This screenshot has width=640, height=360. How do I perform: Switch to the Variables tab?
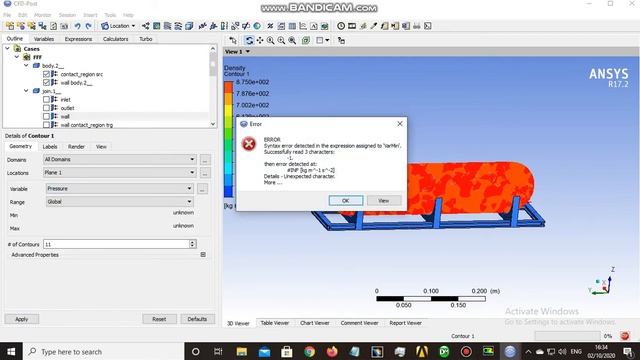click(44, 39)
